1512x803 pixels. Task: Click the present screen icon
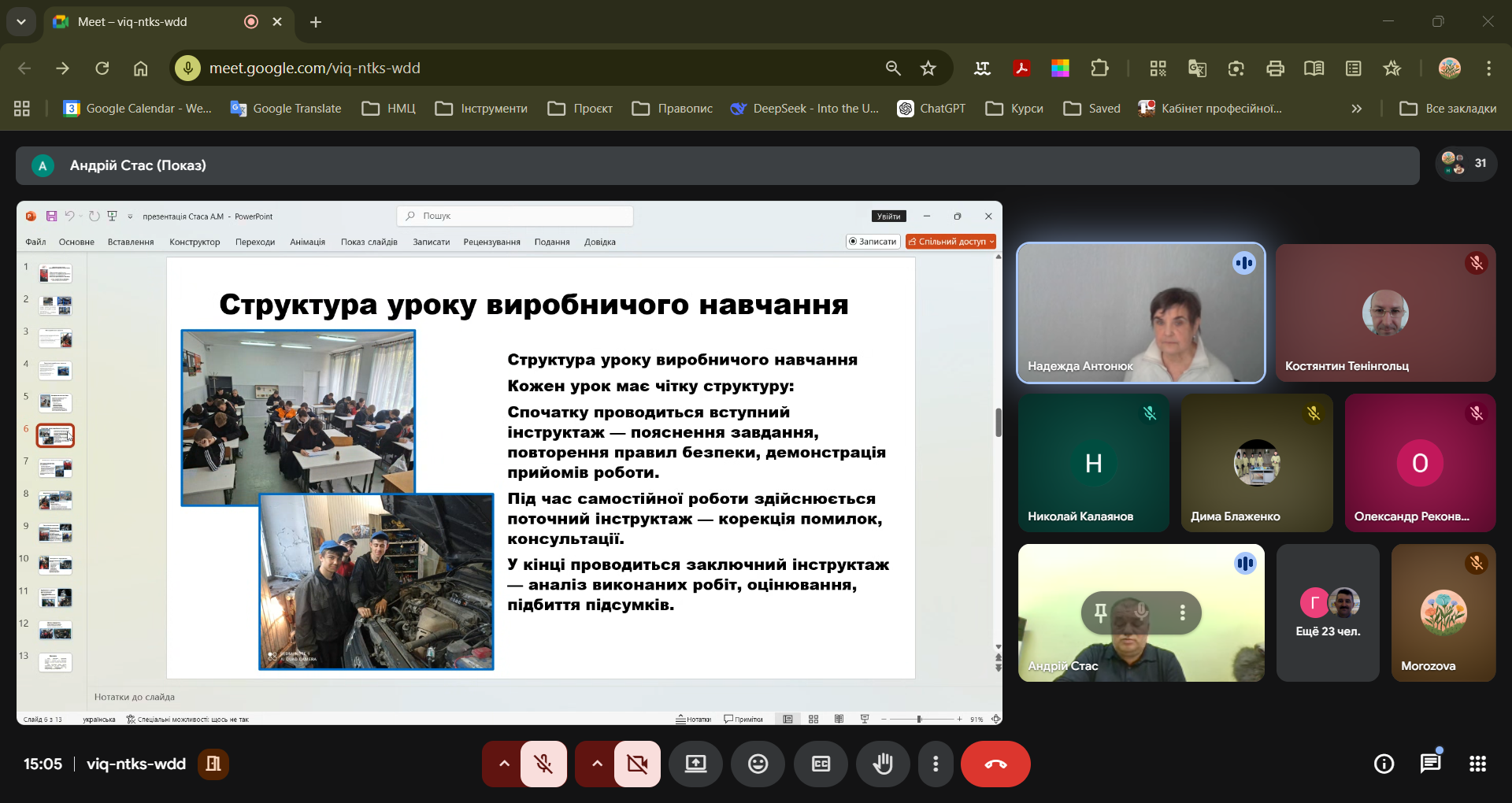tap(695, 764)
